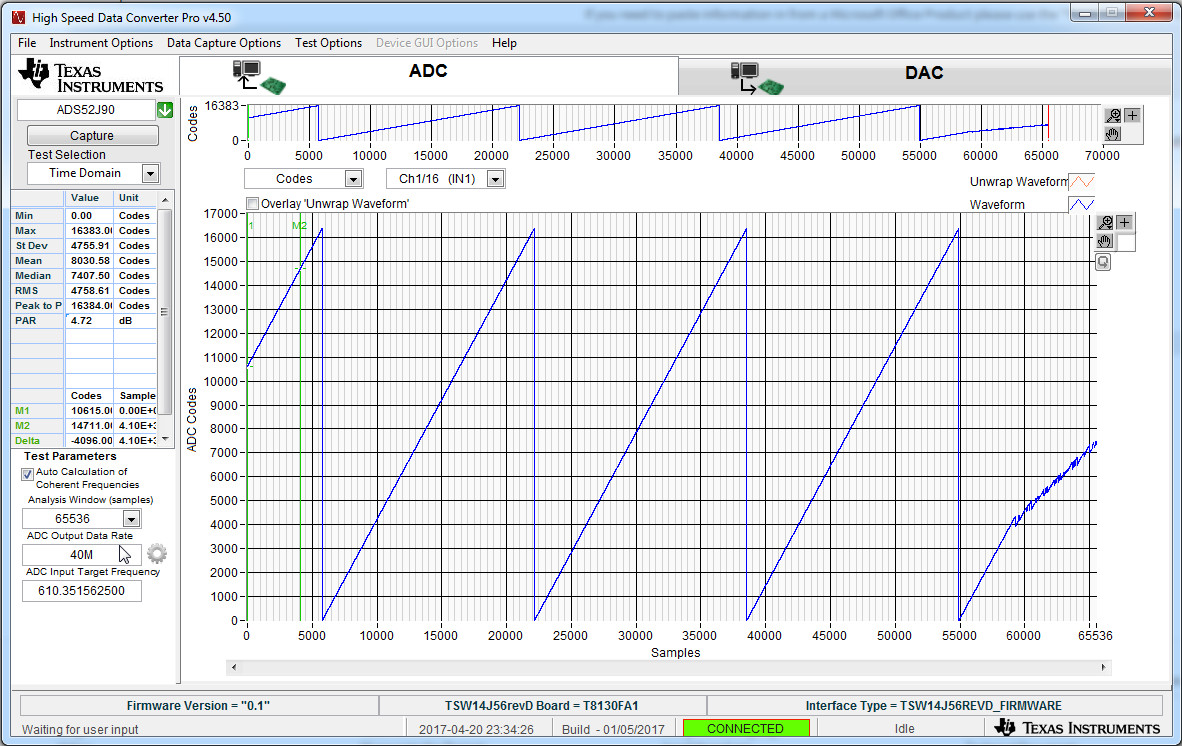Click the ADC Output Data Rate 40M field

click(81, 555)
